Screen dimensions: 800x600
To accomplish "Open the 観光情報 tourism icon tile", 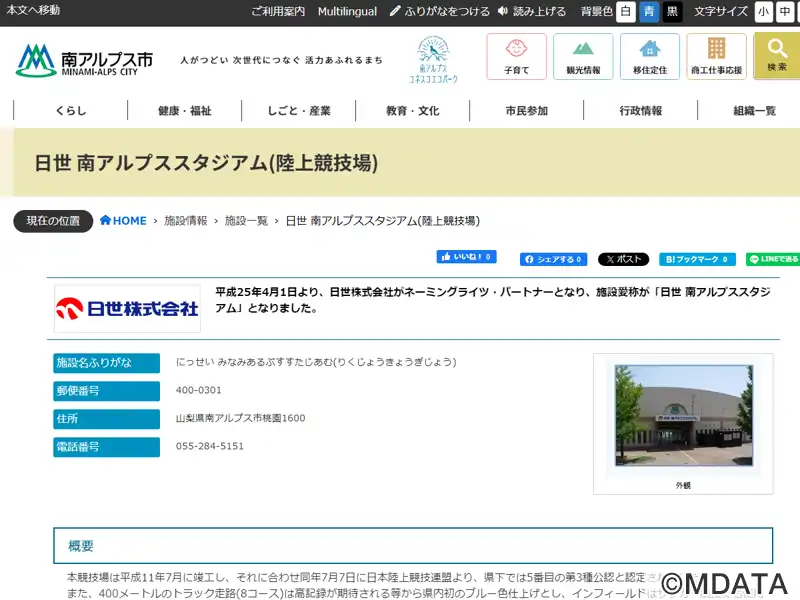I will (583, 56).
